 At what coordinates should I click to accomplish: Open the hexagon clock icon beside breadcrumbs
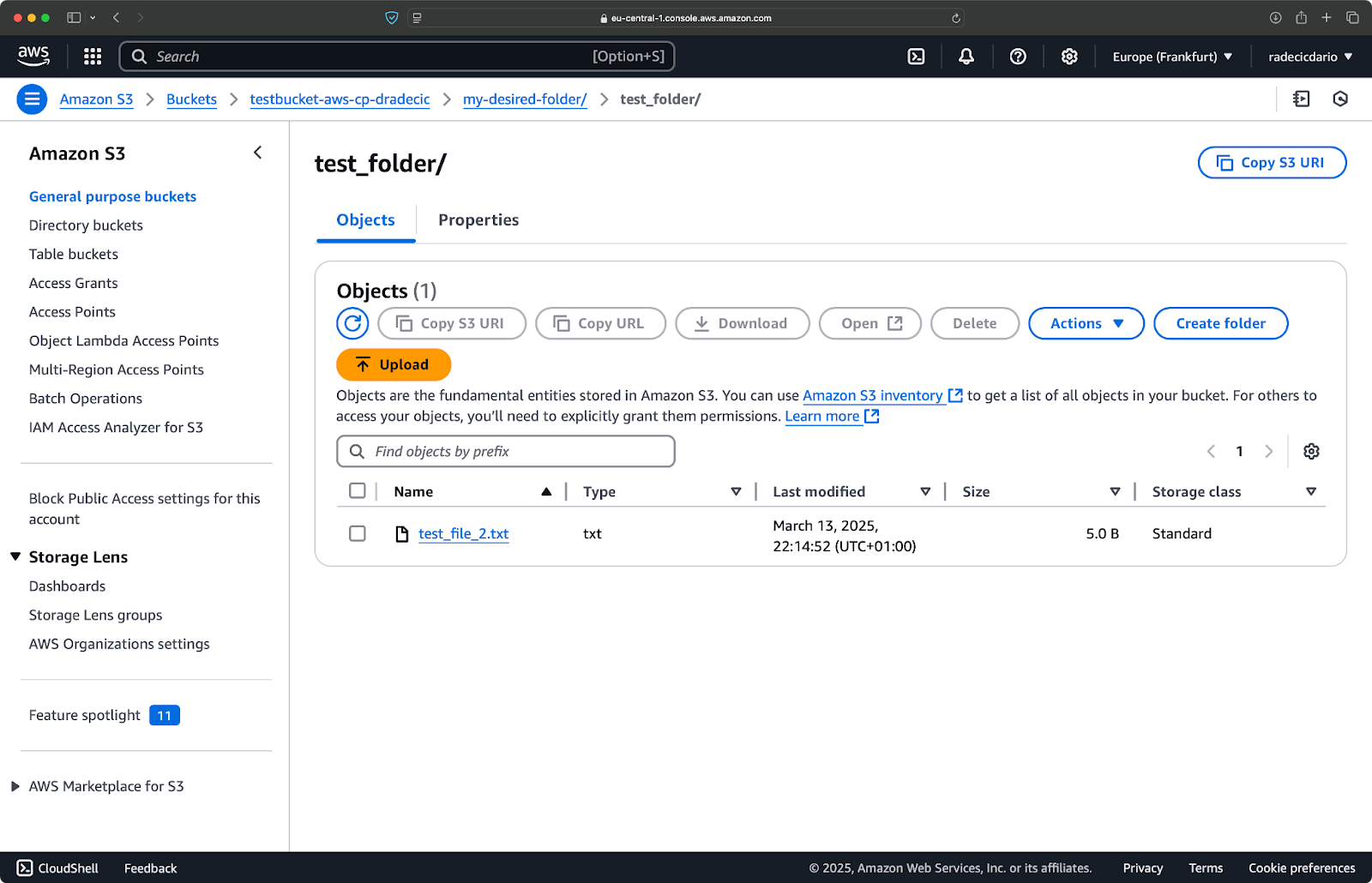coord(1340,99)
